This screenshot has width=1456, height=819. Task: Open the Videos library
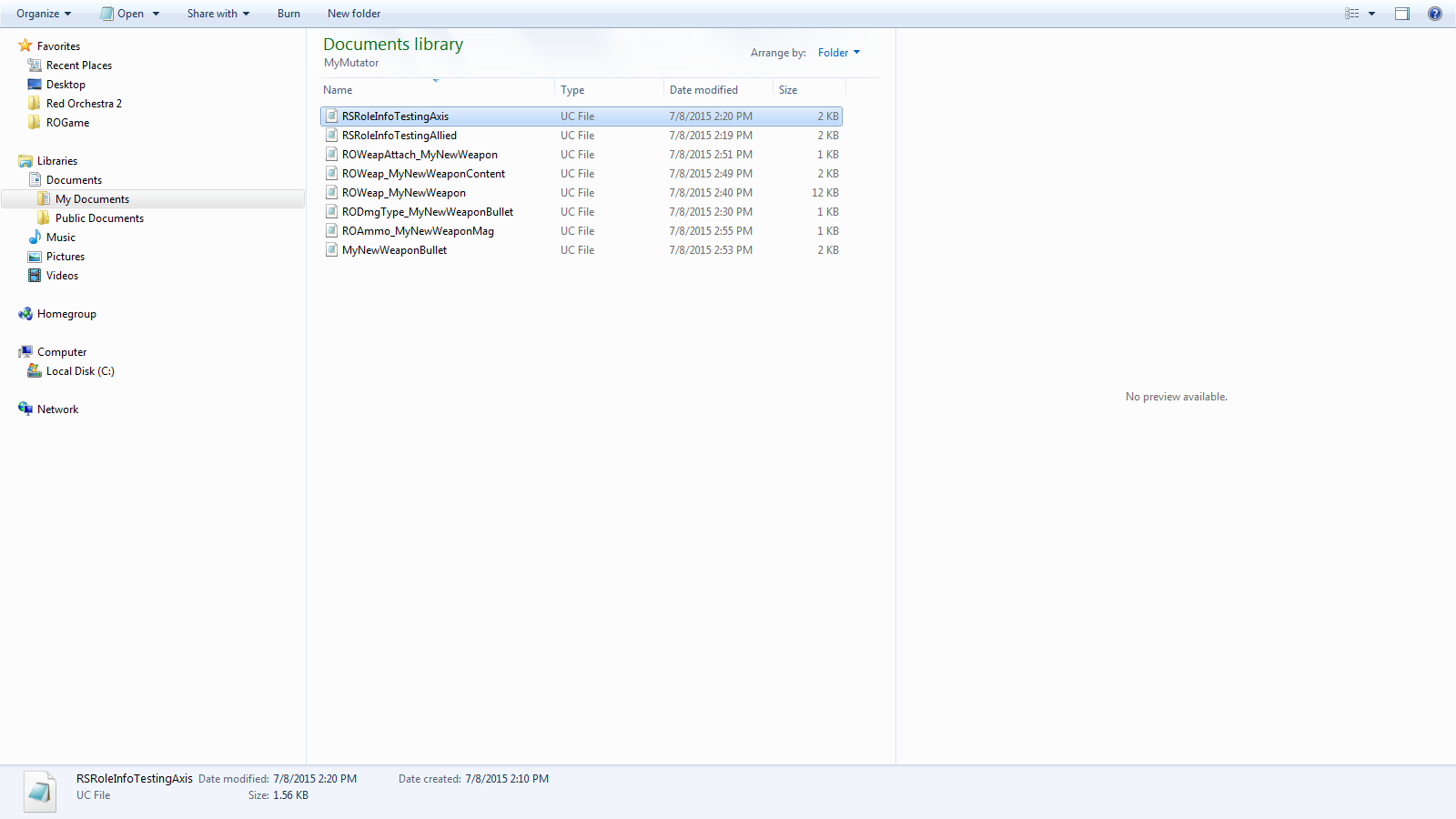point(62,276)
